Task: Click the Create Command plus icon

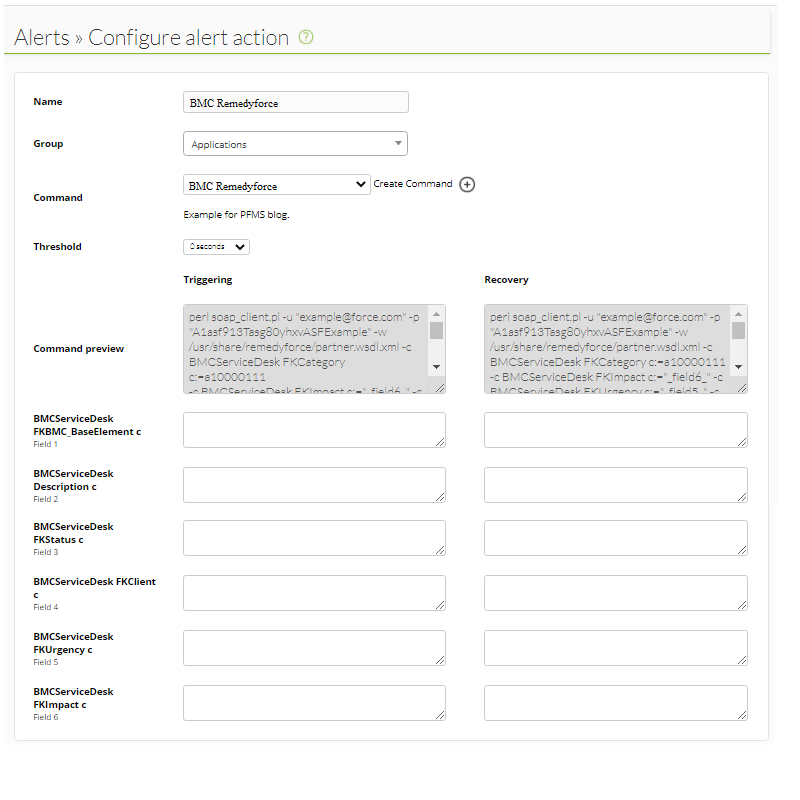Action: coord(467,184)
